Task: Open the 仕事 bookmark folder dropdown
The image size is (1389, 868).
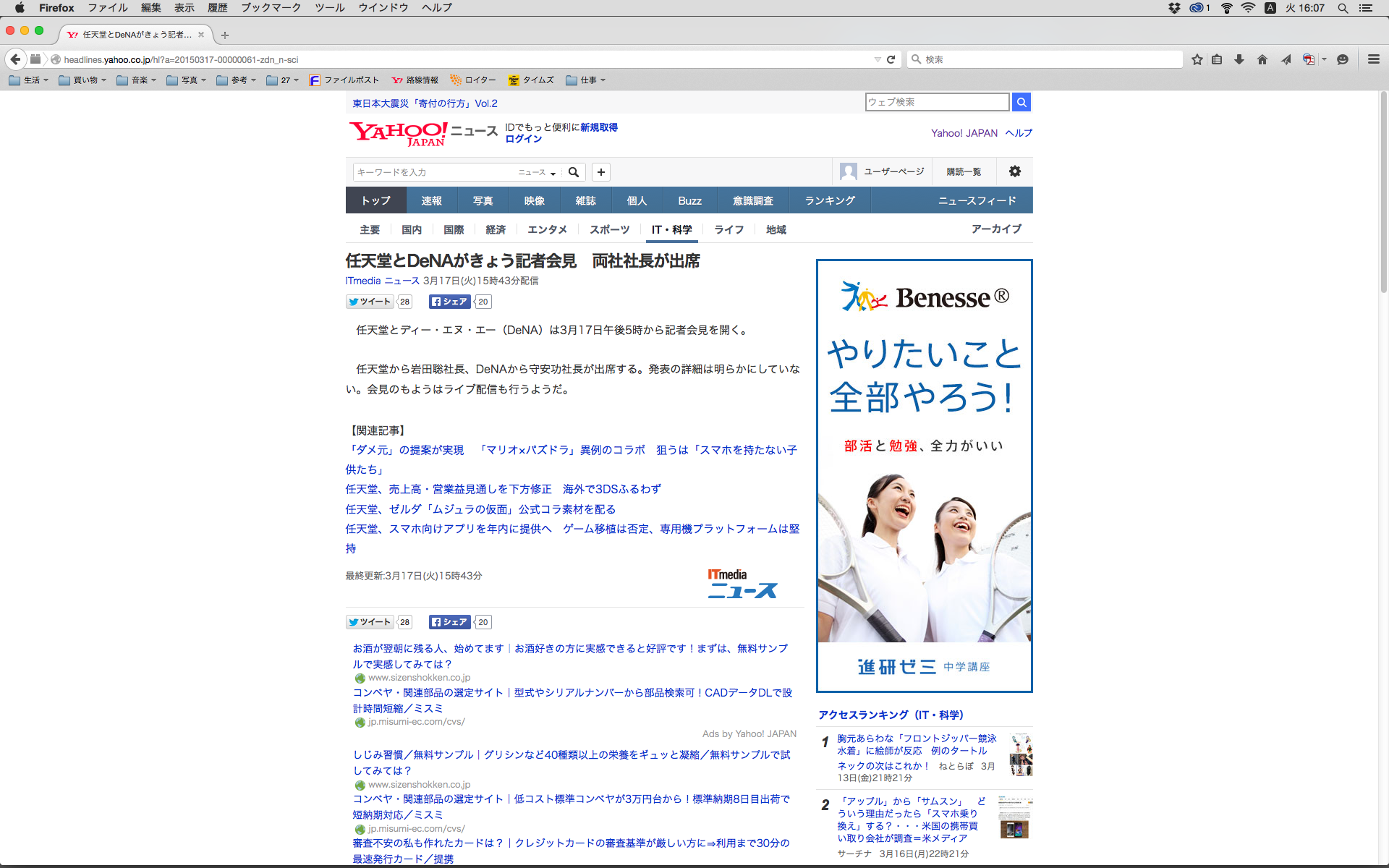Action: pos(586,80)
